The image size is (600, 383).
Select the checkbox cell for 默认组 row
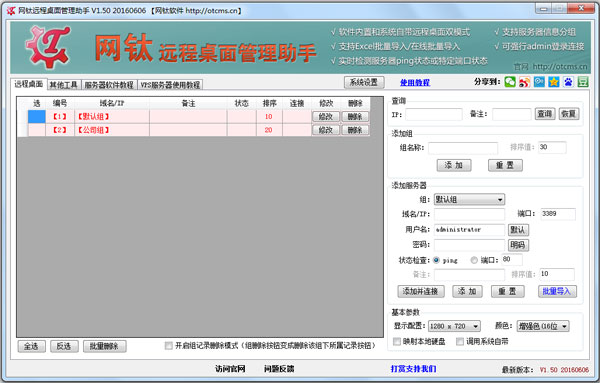click(x=37, y=116)
